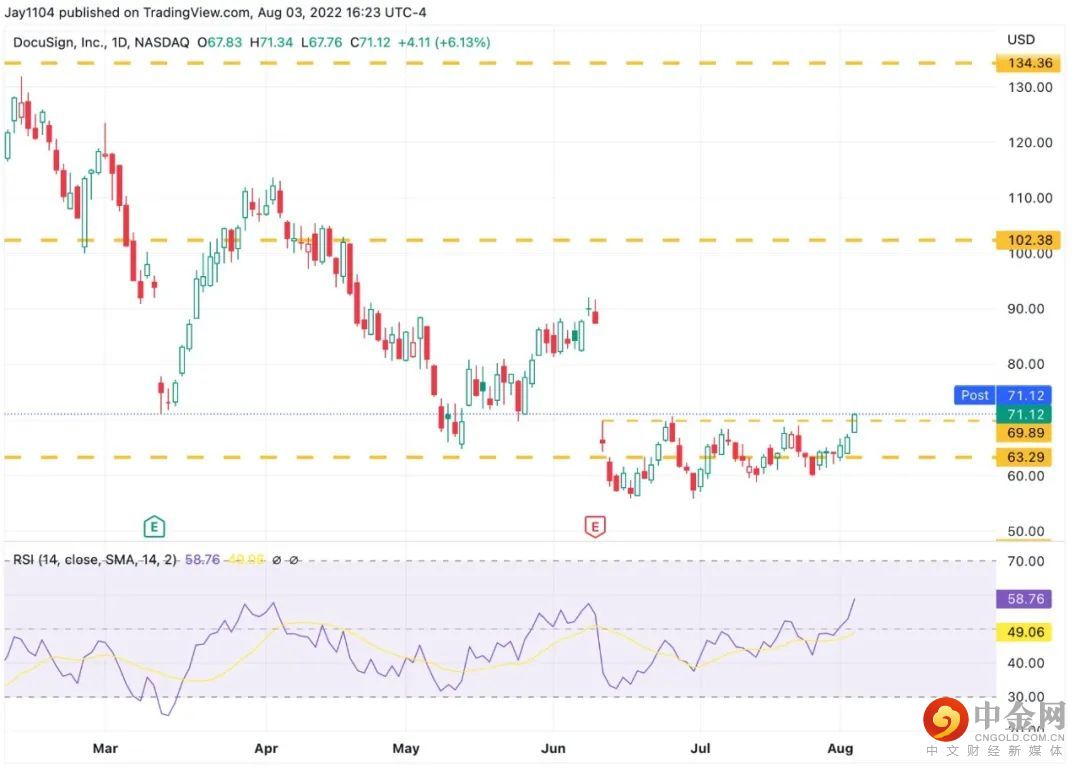Viewport: 1080px width, 769px height.
Task: Click the 120.00 price axis tick
Action: click(x=1030, y=143)
